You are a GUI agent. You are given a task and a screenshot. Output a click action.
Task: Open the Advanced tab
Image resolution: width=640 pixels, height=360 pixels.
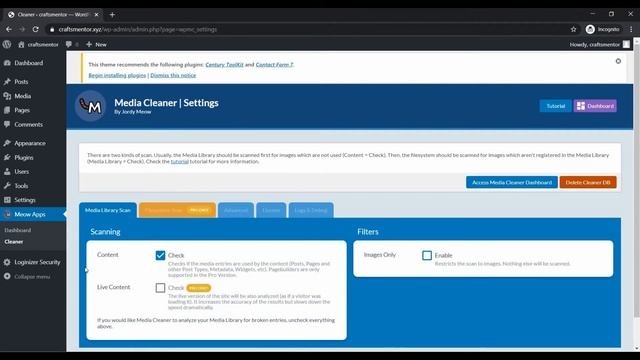(236, 210)
